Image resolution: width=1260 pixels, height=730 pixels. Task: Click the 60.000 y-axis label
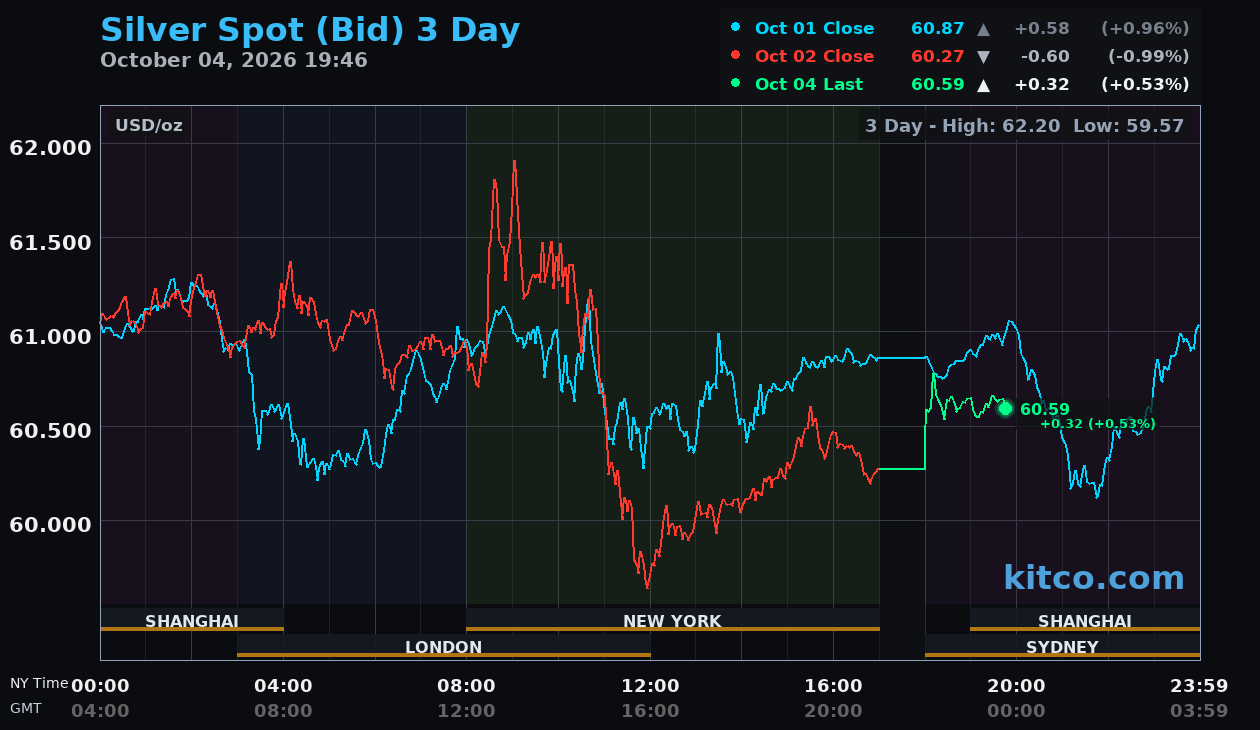(50, 524)
